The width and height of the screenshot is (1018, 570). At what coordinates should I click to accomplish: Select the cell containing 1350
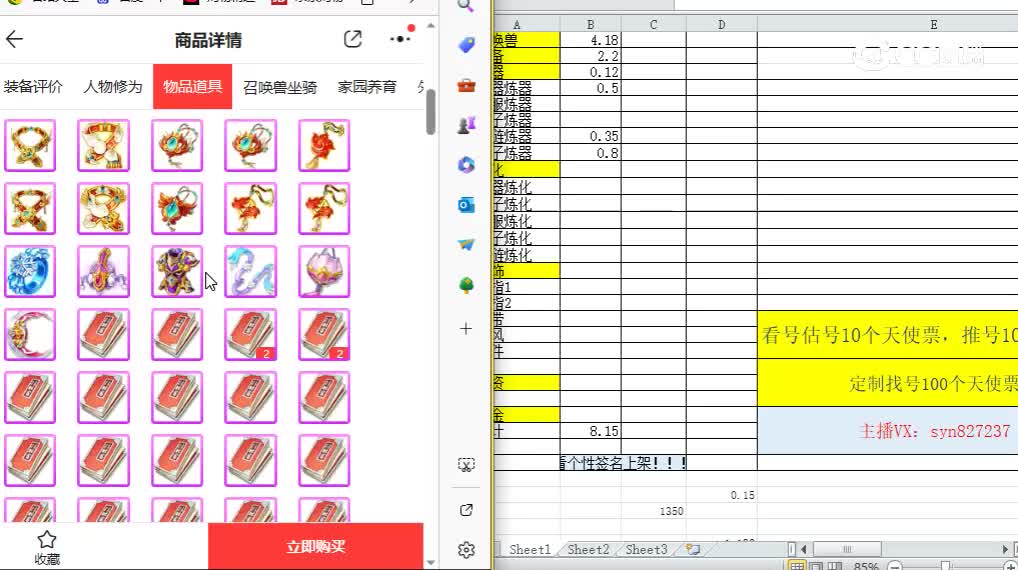tap(653, 511)
